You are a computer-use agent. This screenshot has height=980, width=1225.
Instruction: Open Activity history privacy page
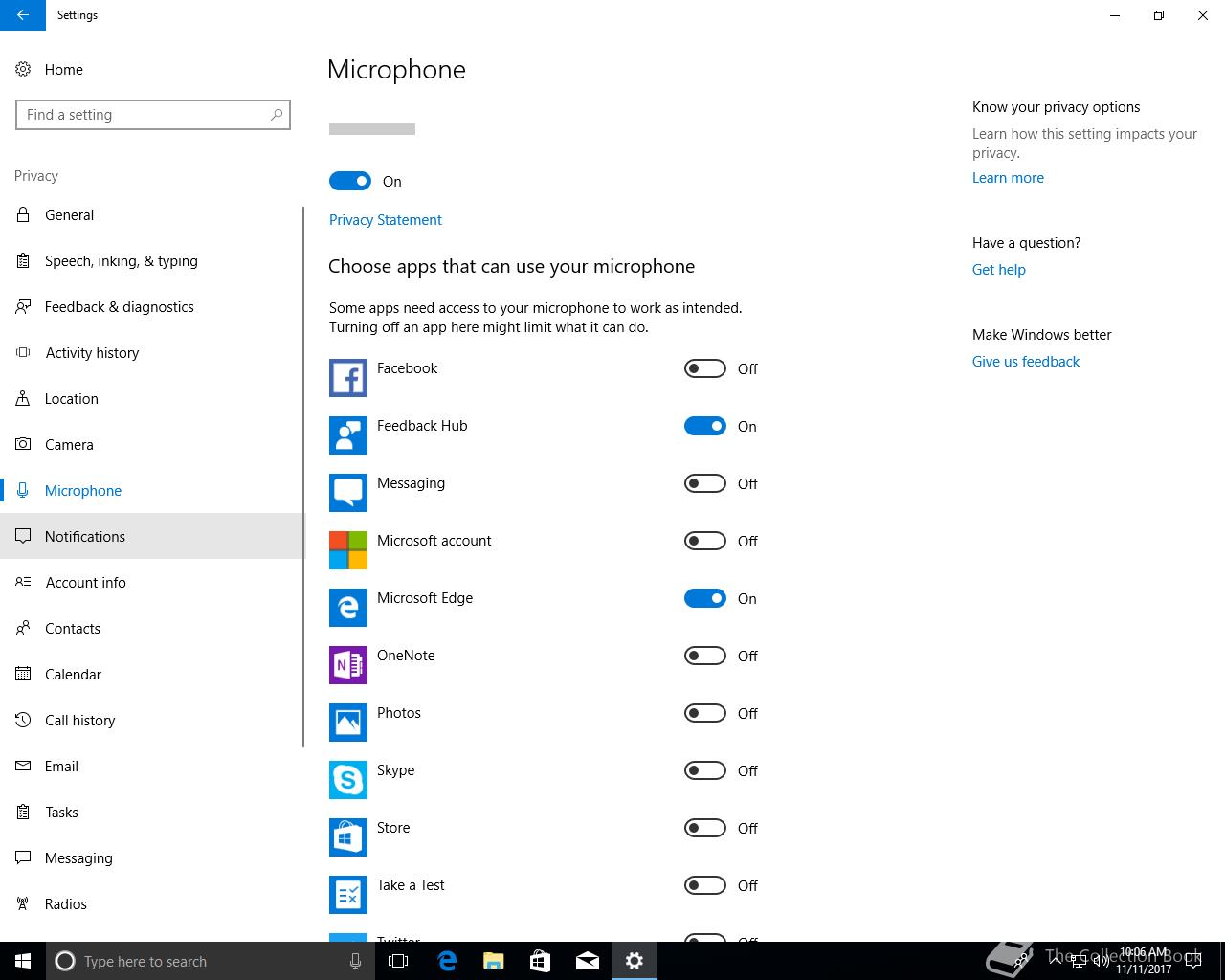(x=151, y=352)
